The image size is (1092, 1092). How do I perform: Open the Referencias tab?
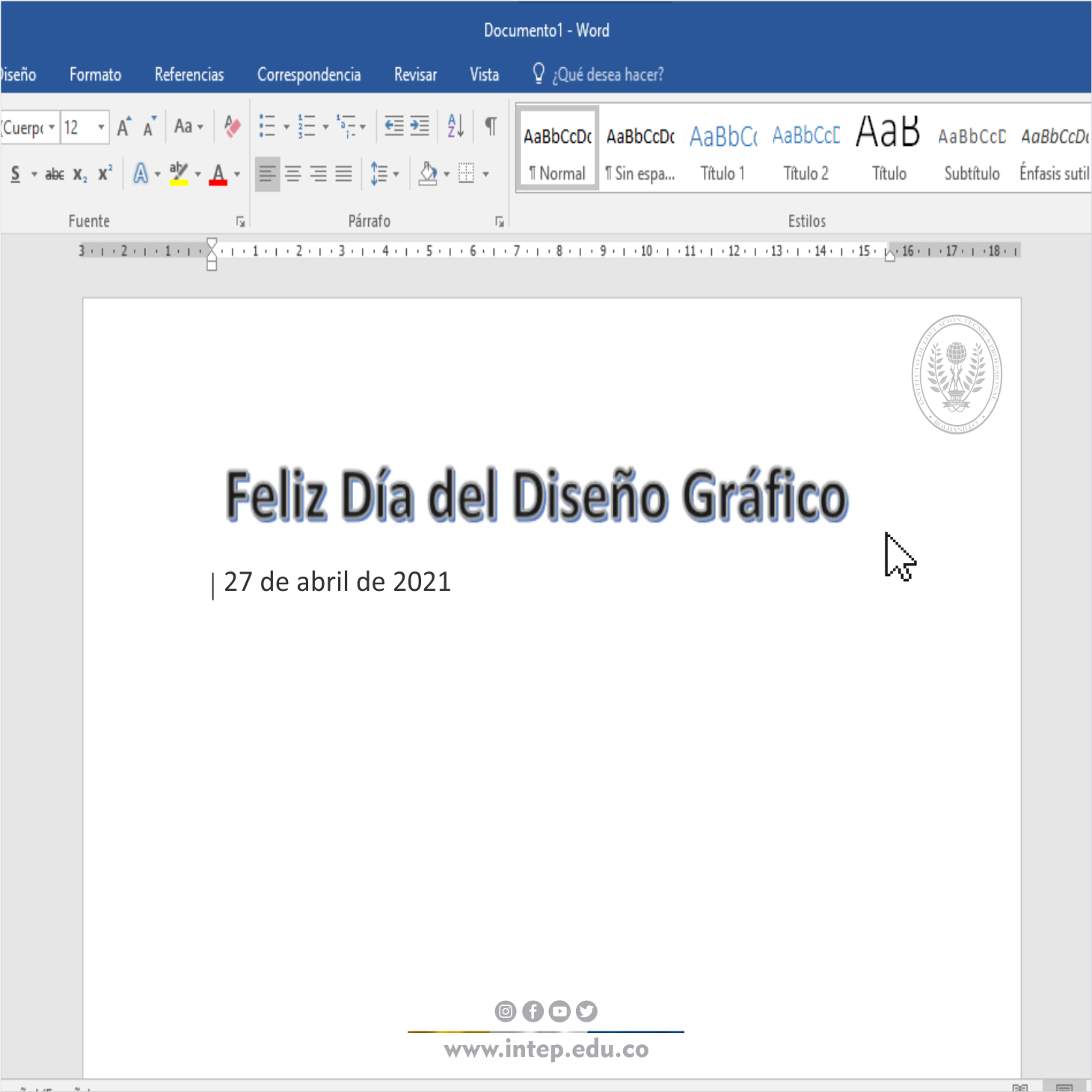[x=189, y=74]
